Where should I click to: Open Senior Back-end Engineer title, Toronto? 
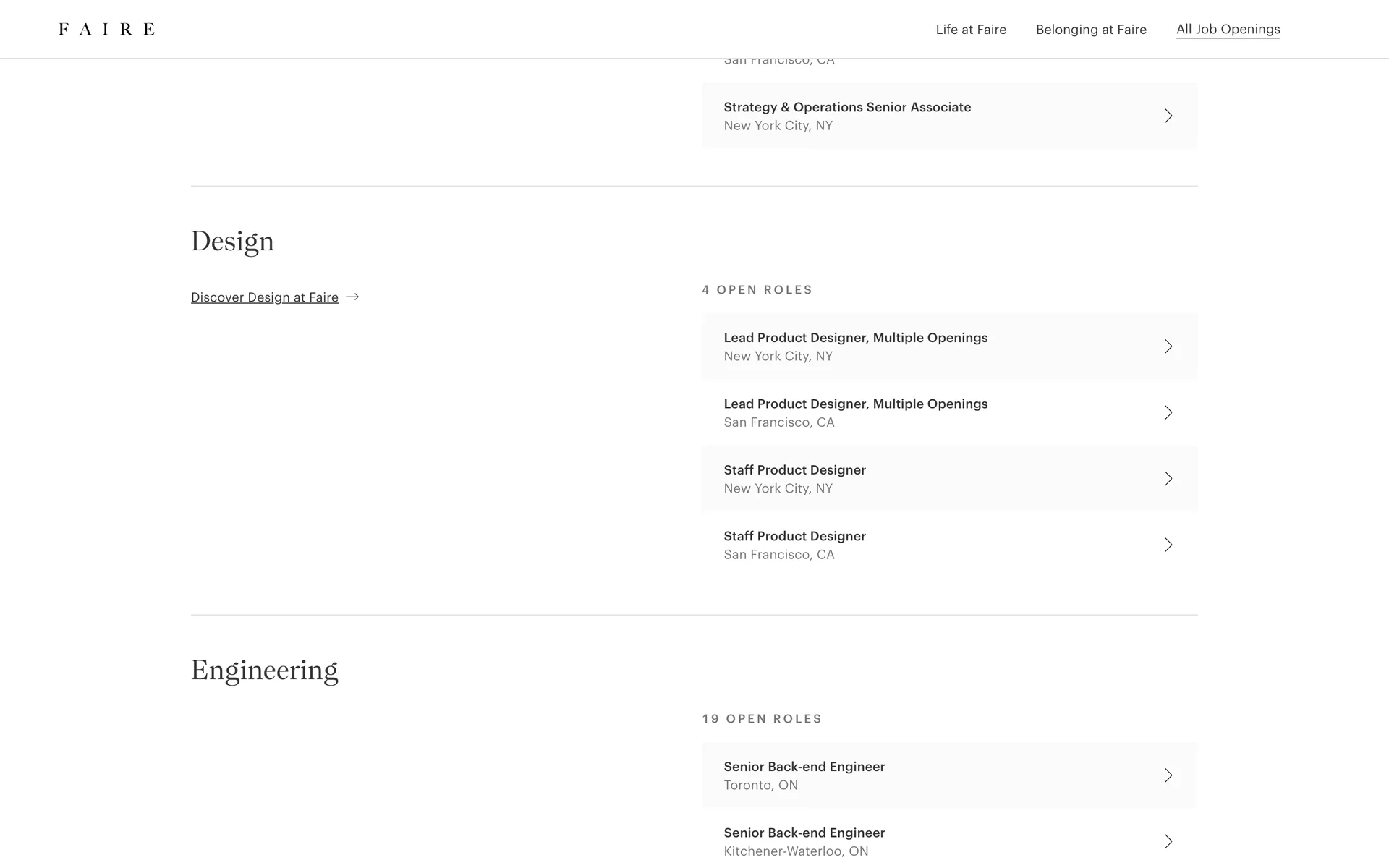[x=804, y=767]
